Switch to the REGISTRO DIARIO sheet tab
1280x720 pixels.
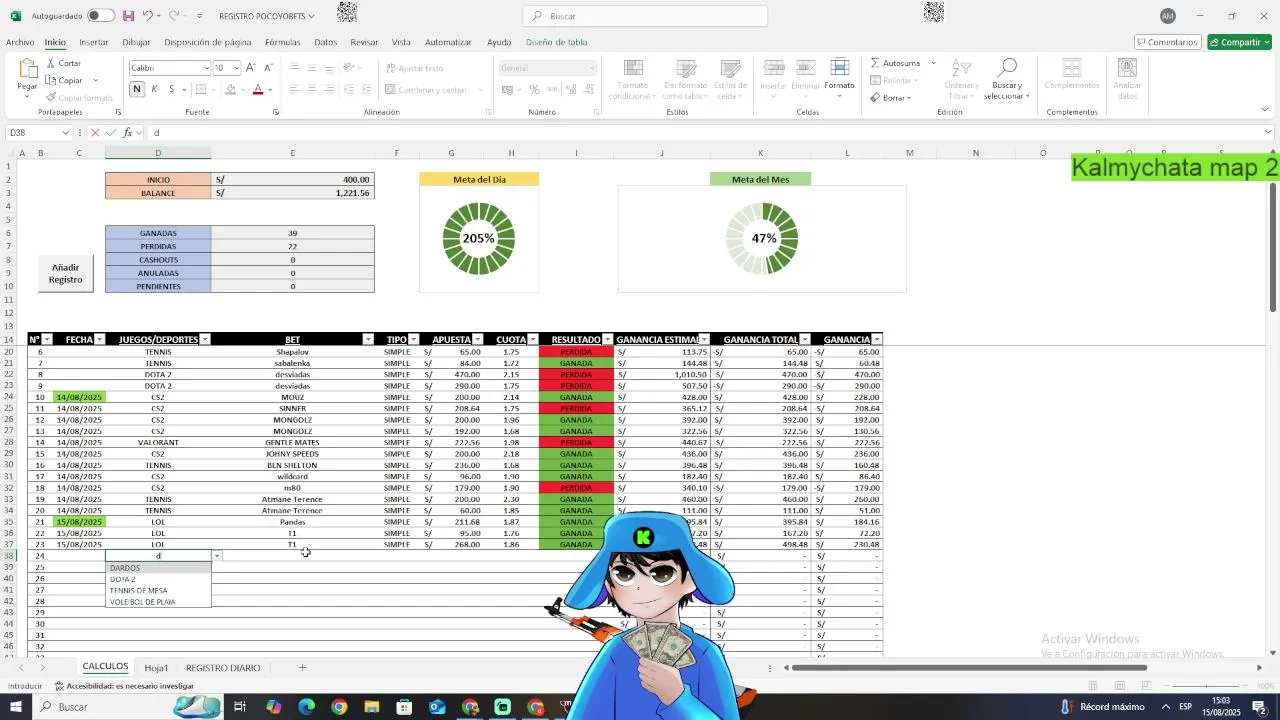223,668
